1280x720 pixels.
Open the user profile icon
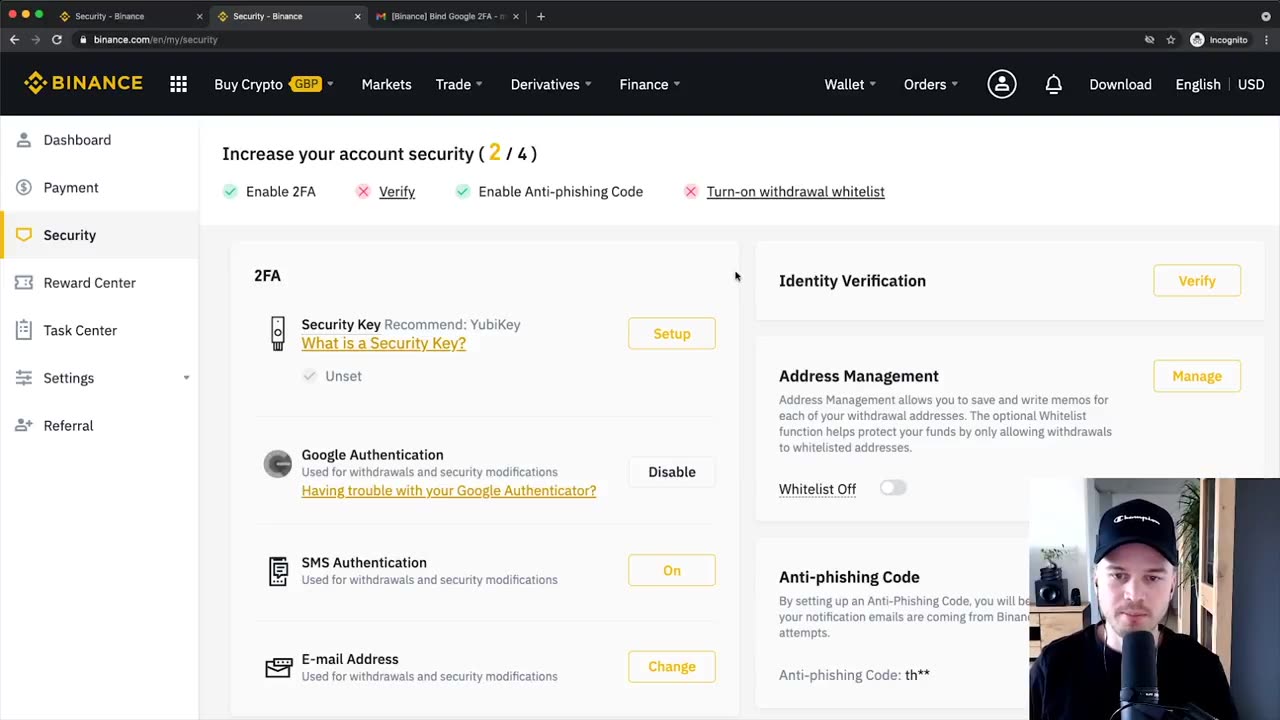tap(1001, 85)
